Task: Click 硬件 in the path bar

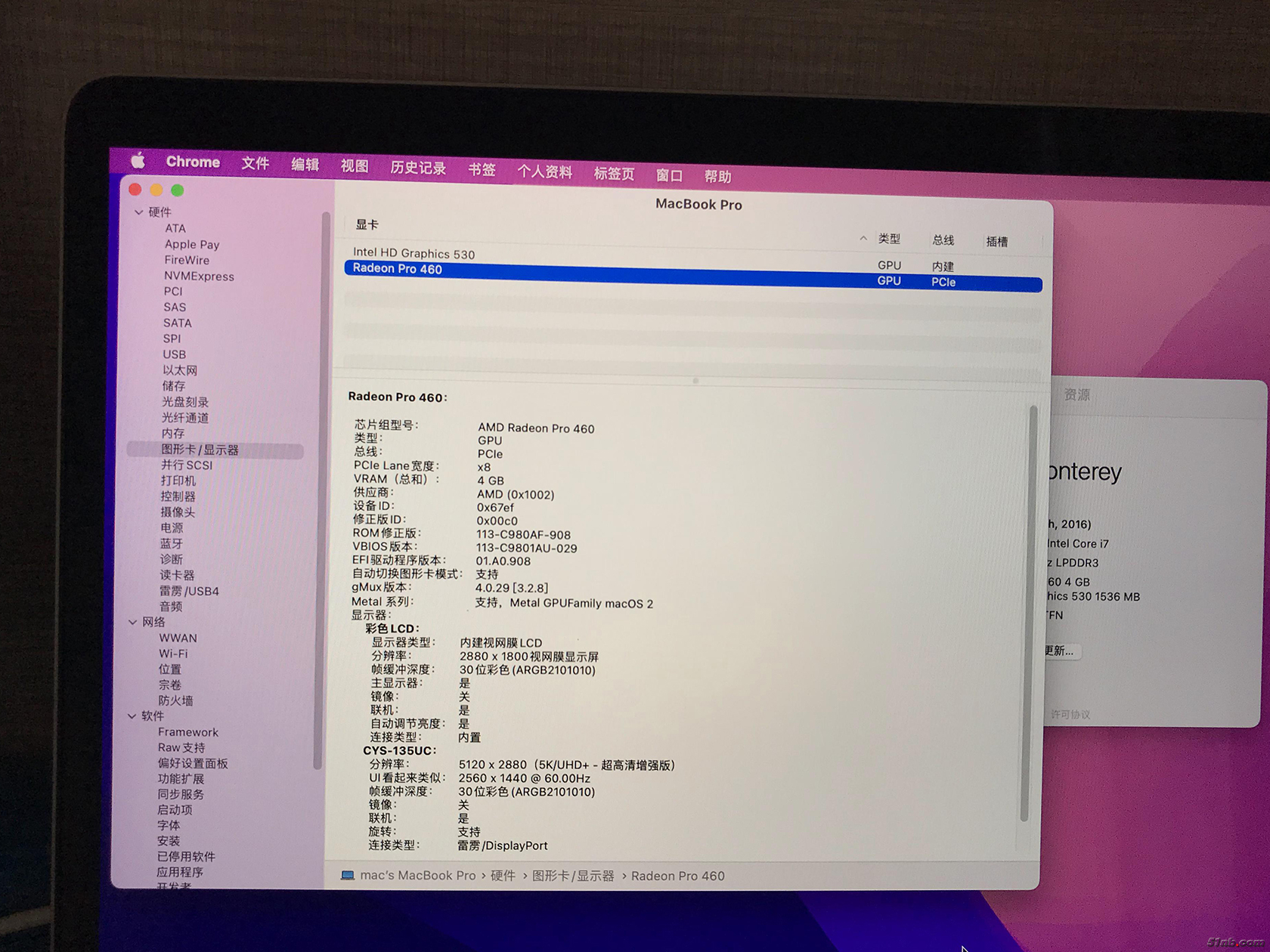Action: tap(503, 876)
